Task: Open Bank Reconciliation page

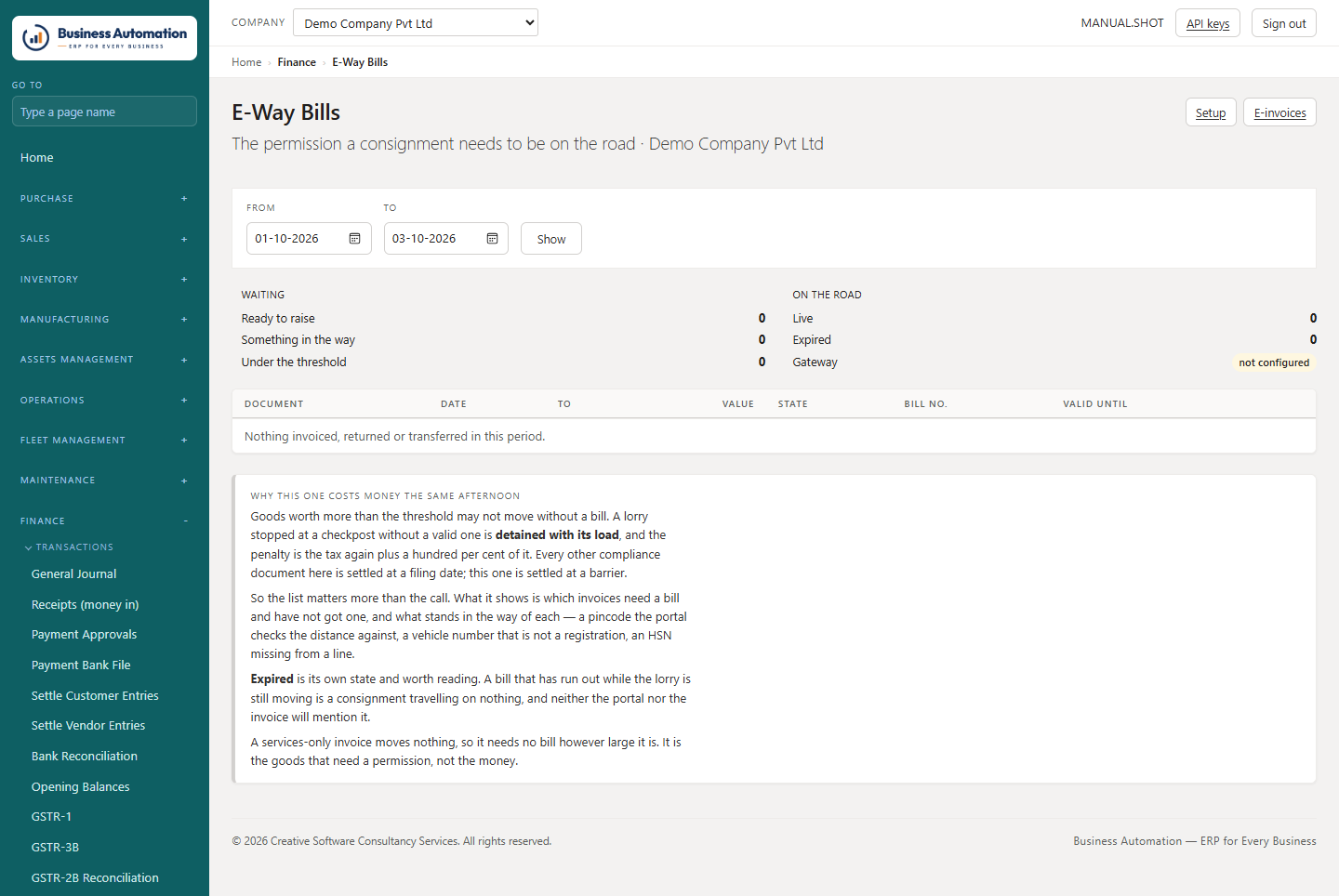Action: pos(85,757)
